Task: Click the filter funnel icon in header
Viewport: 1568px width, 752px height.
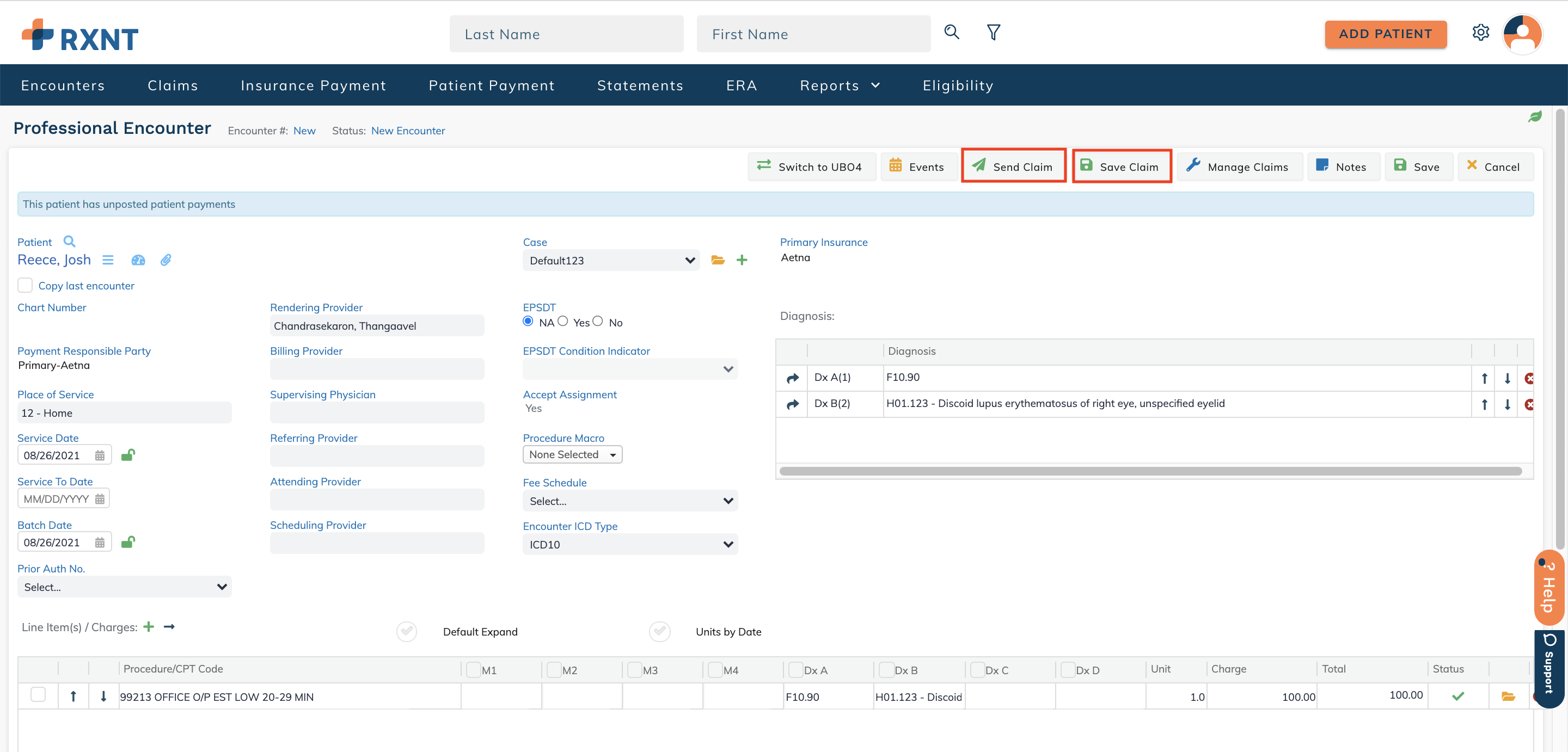Action: [993, 32]
